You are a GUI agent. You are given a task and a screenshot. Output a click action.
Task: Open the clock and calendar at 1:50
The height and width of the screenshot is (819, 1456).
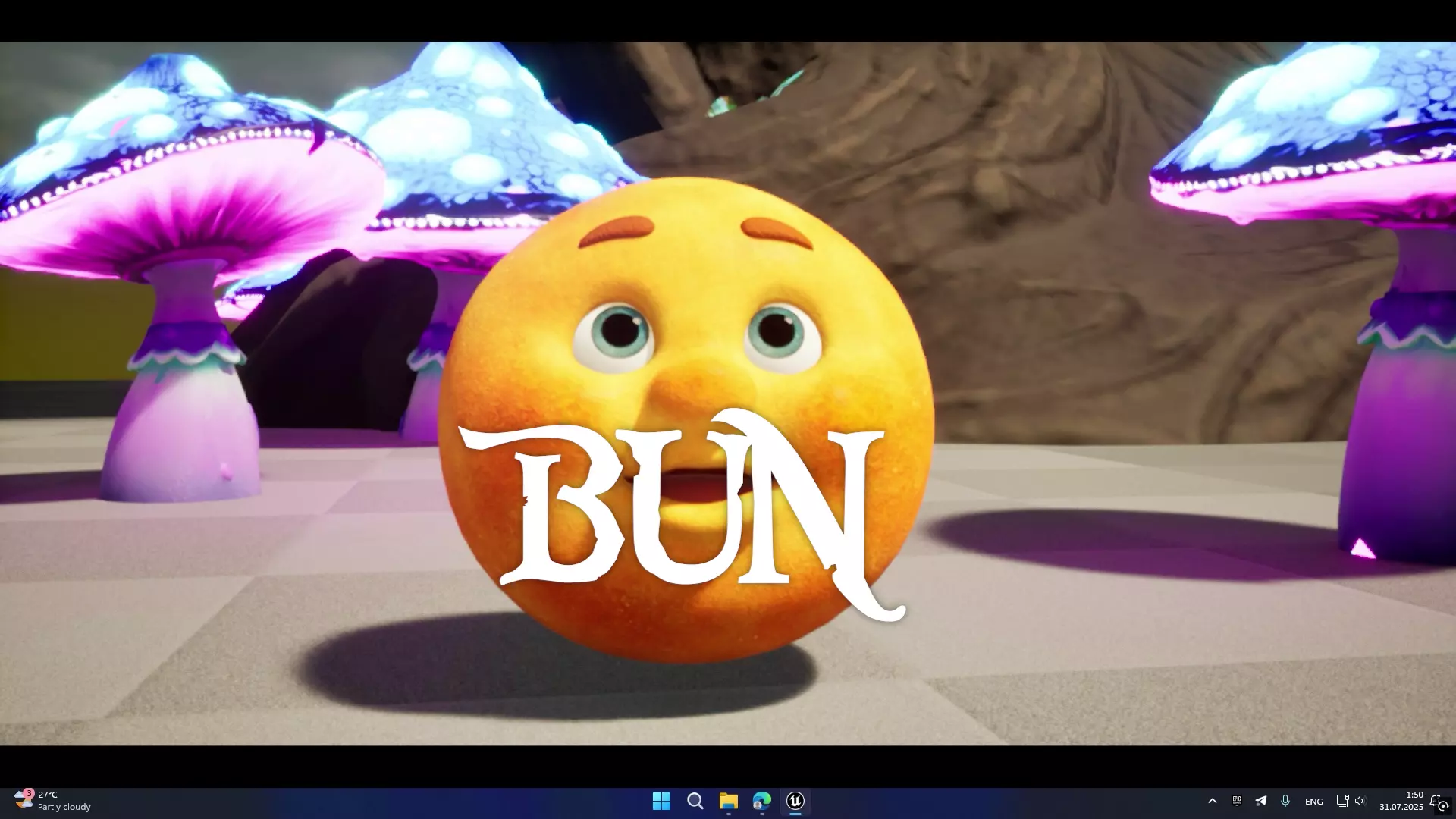tap(1401, 801)
